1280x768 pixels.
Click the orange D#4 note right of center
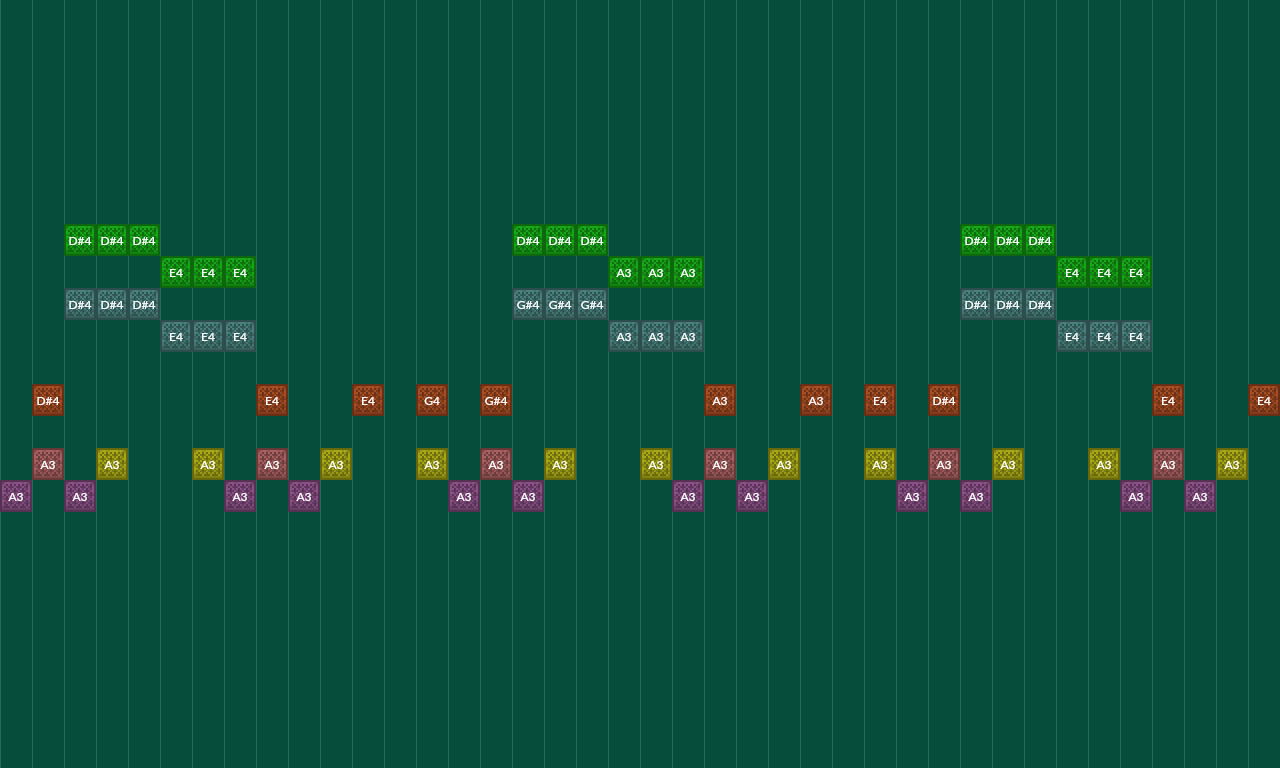[x=944, y=400]
